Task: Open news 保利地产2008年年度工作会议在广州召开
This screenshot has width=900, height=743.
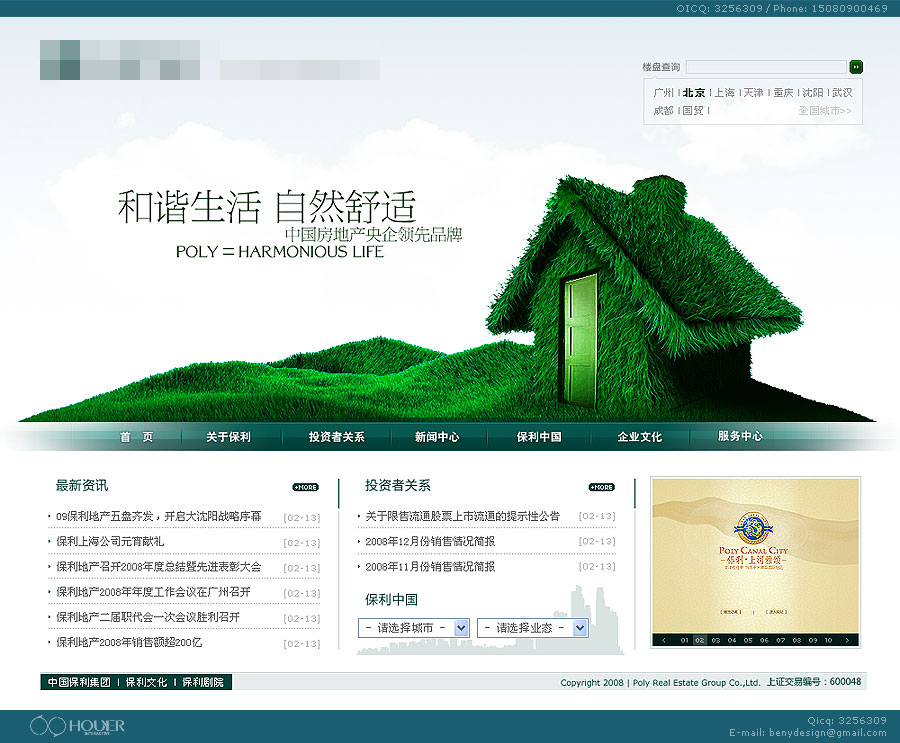Action: pos(153,592)
